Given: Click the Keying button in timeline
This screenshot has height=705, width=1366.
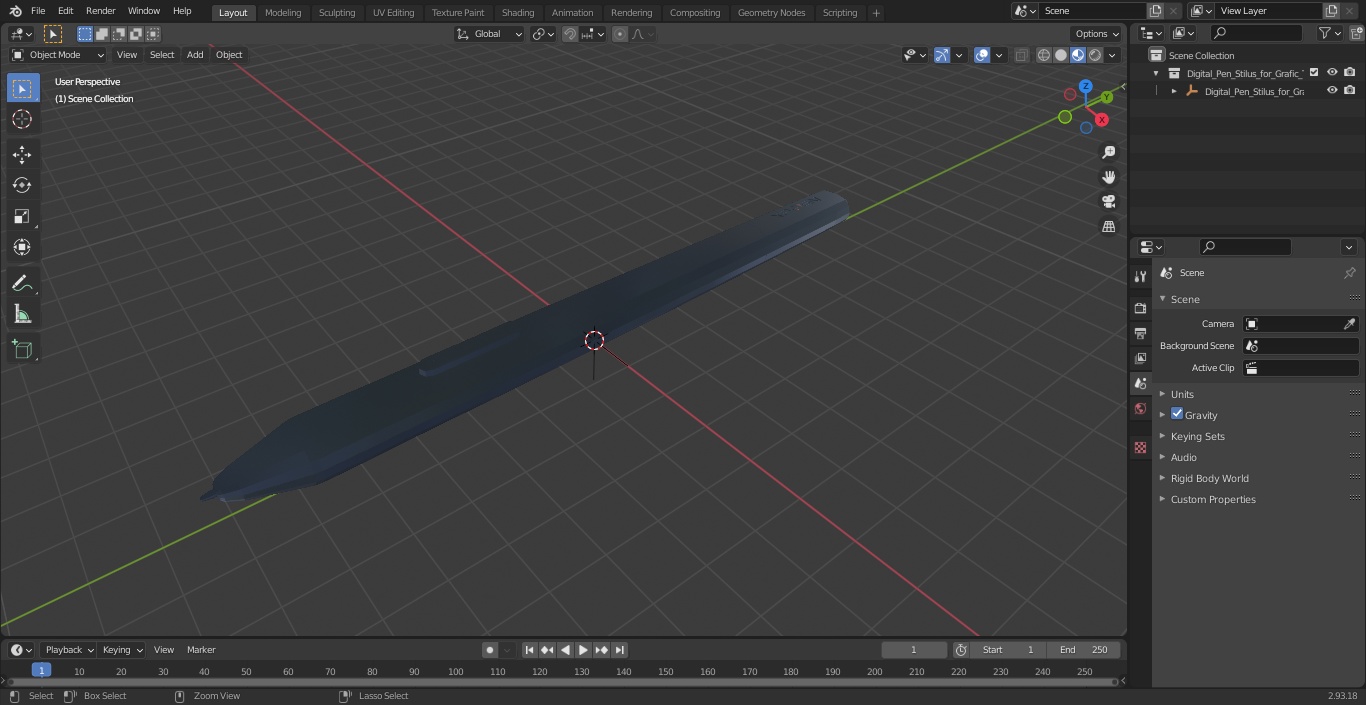Looking at the screenshot, I should pos(121,650).
